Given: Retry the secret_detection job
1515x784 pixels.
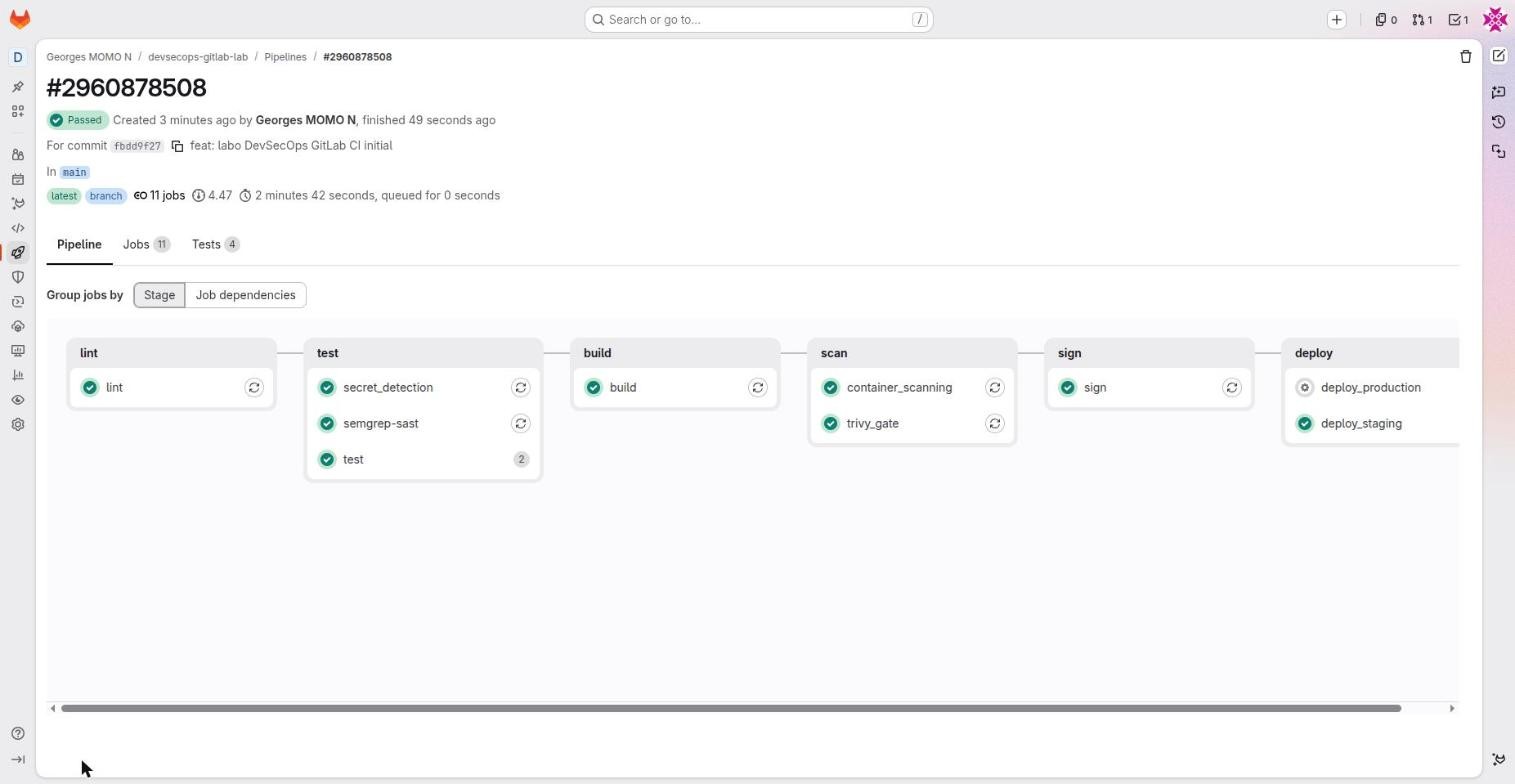Looking at the screenshot, I should 521,388.
